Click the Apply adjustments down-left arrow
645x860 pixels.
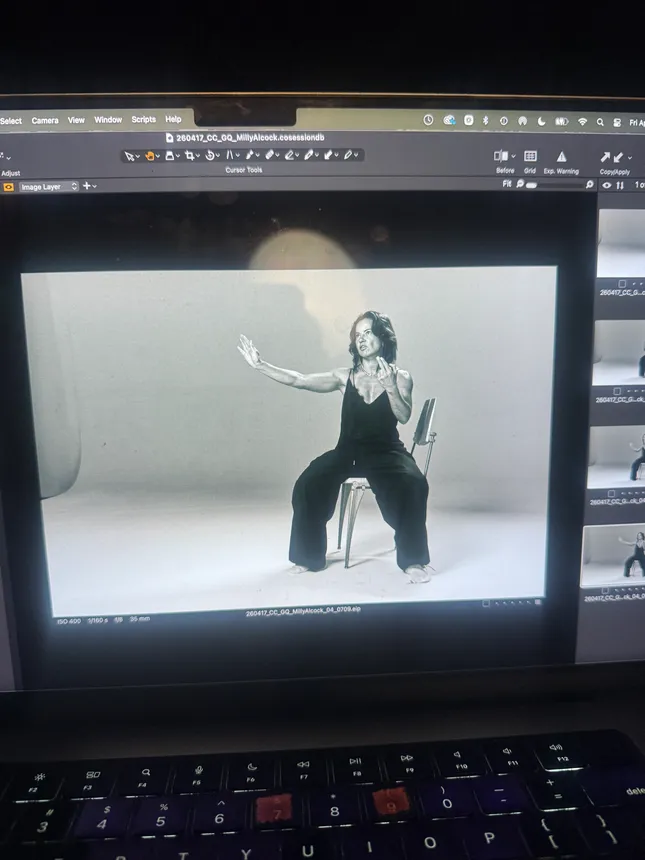618,157
